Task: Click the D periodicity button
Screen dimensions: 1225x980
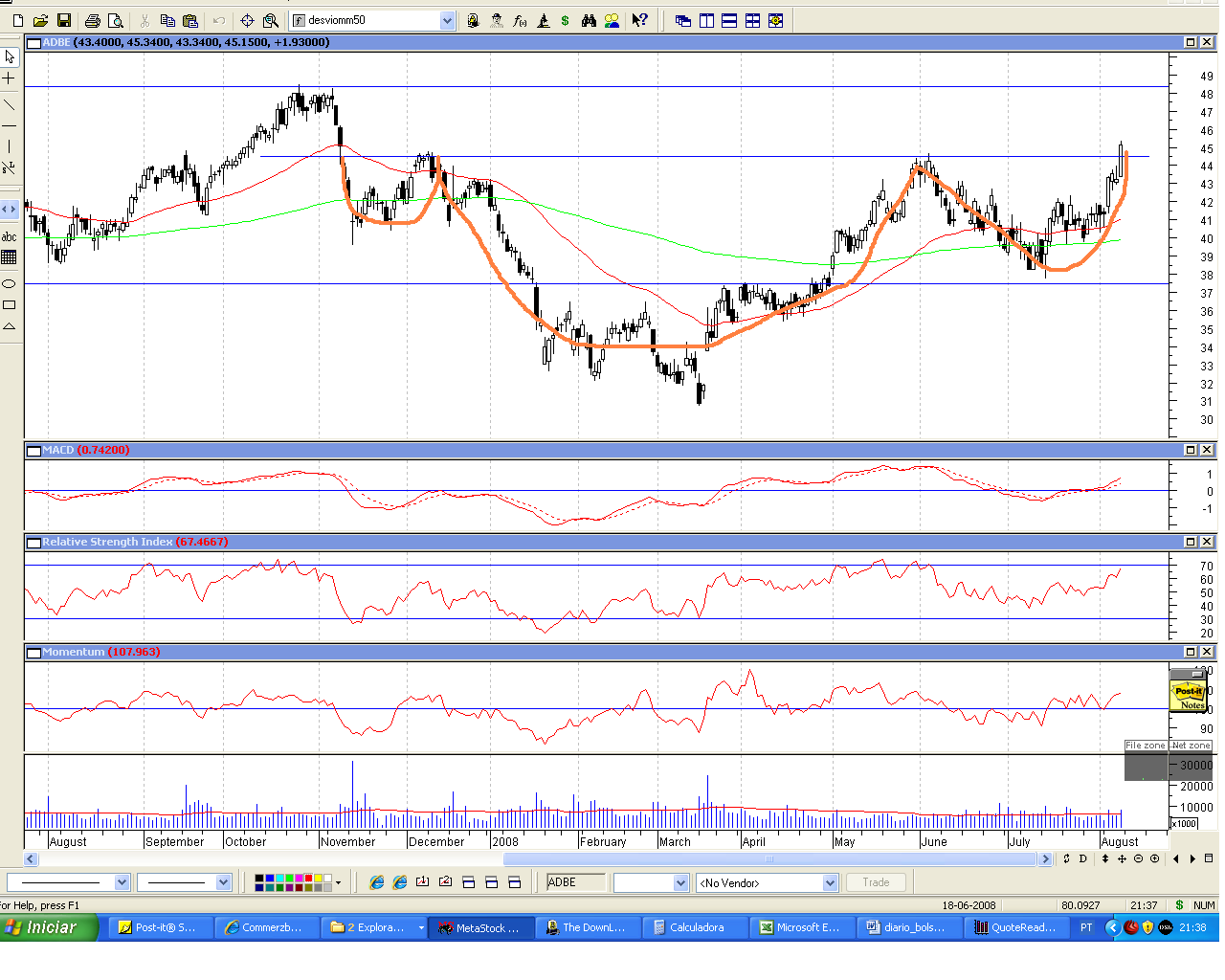Action: 1082,858
